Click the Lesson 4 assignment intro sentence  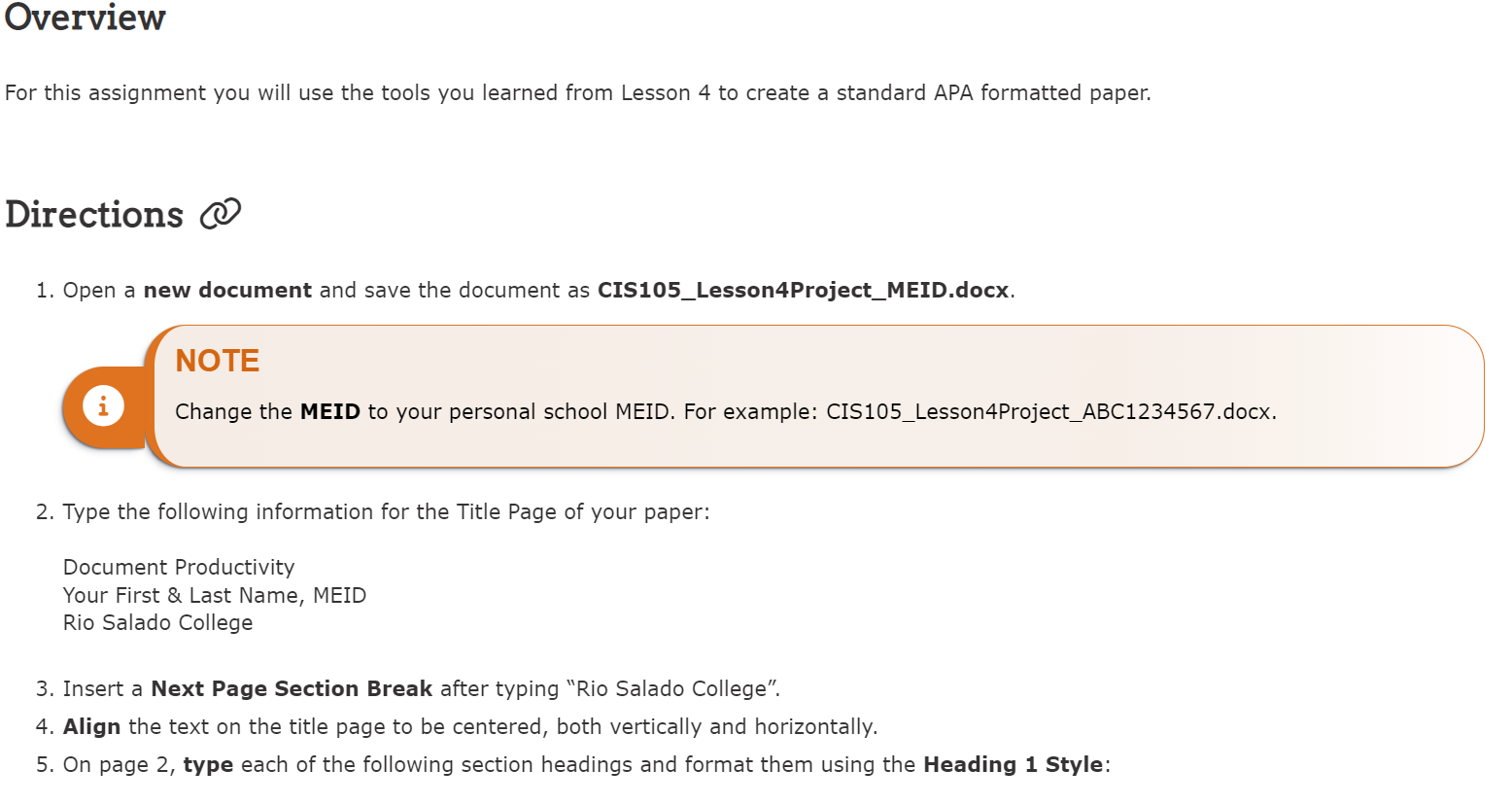(578, 93)
